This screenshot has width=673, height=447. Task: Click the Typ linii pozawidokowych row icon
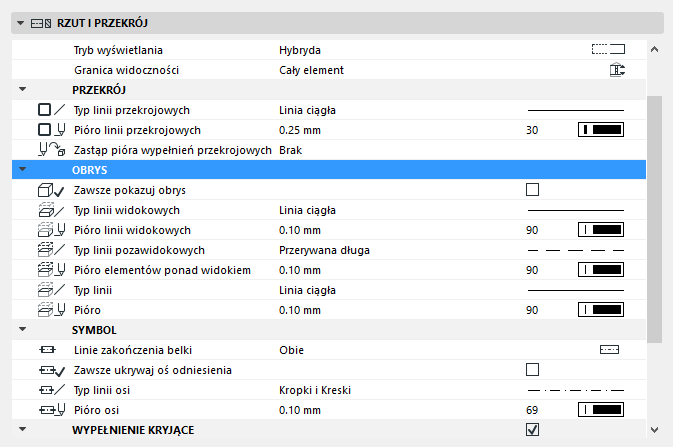point(49,250)
